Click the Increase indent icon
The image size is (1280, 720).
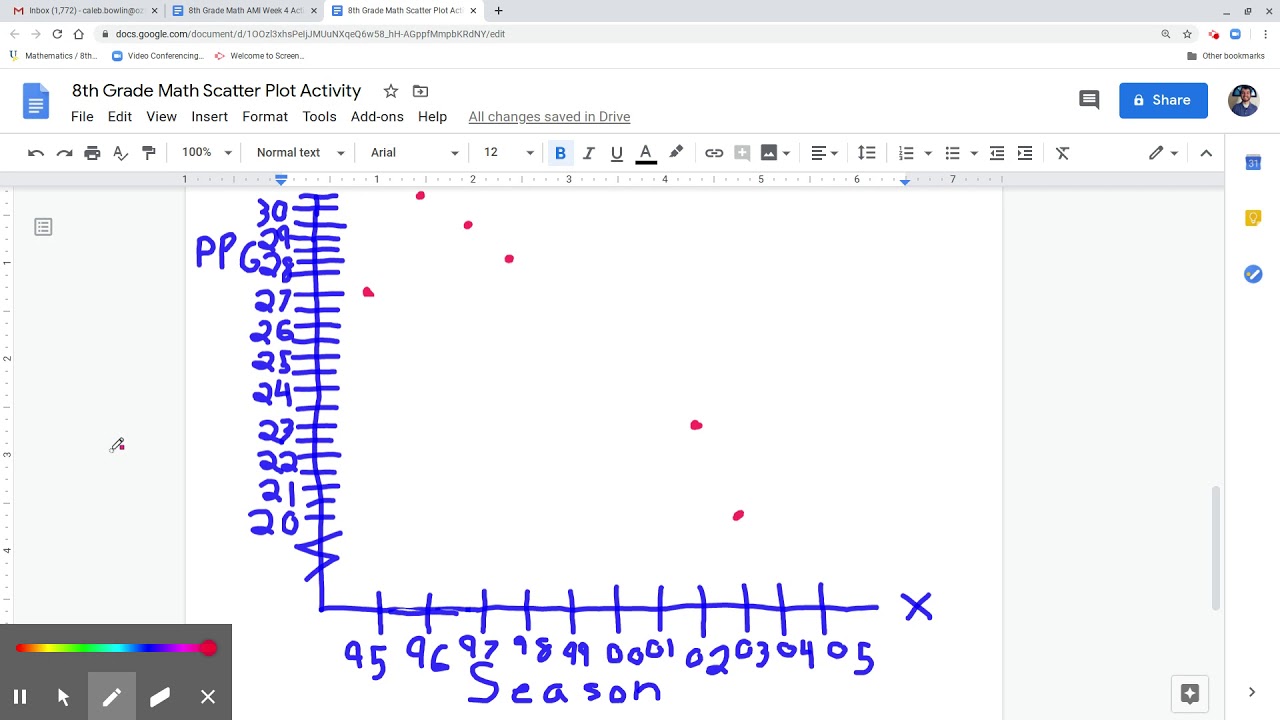pyautogui.click(x=1025, y=153)
